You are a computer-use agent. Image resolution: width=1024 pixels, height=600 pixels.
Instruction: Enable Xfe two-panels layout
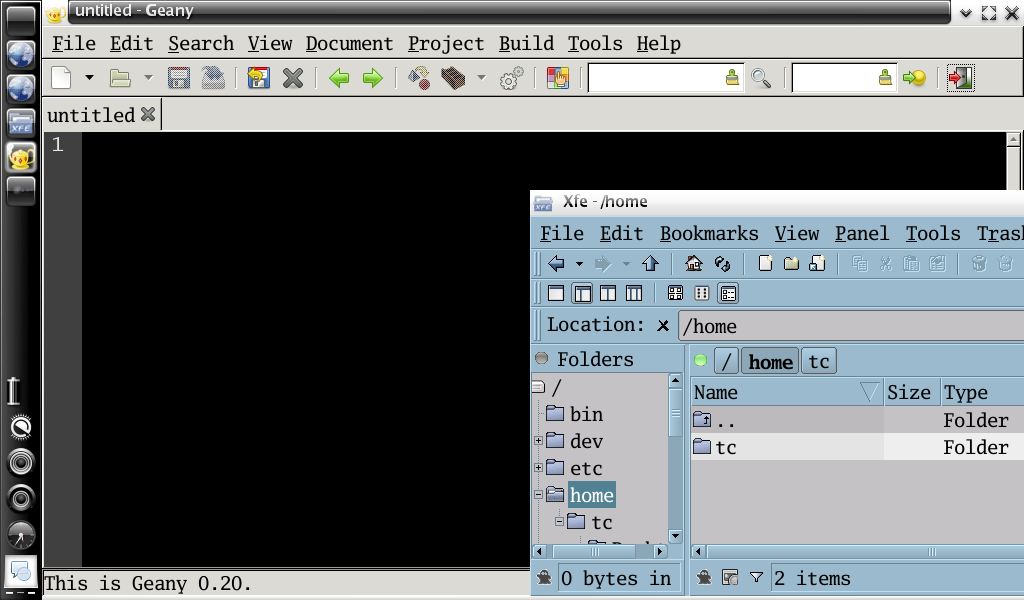pyautogui.click(x=608, y=294)
